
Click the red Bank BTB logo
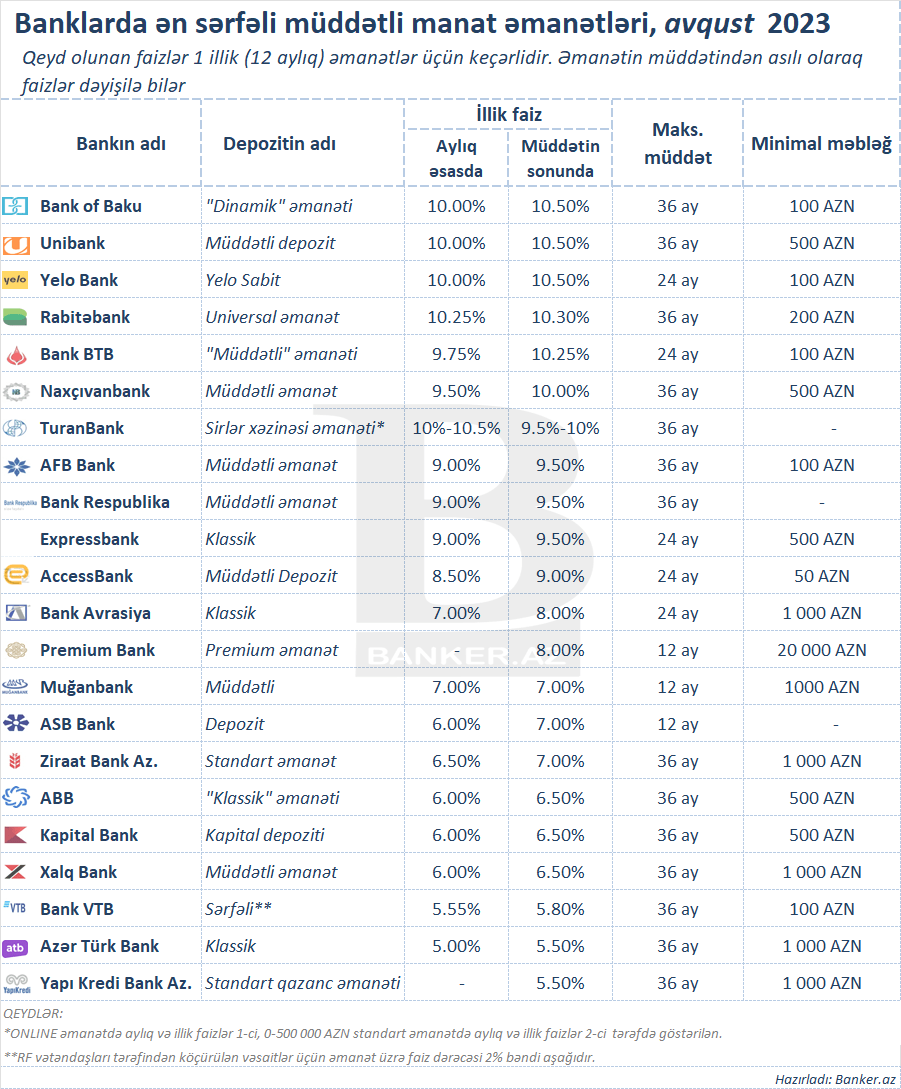point(16,355)
